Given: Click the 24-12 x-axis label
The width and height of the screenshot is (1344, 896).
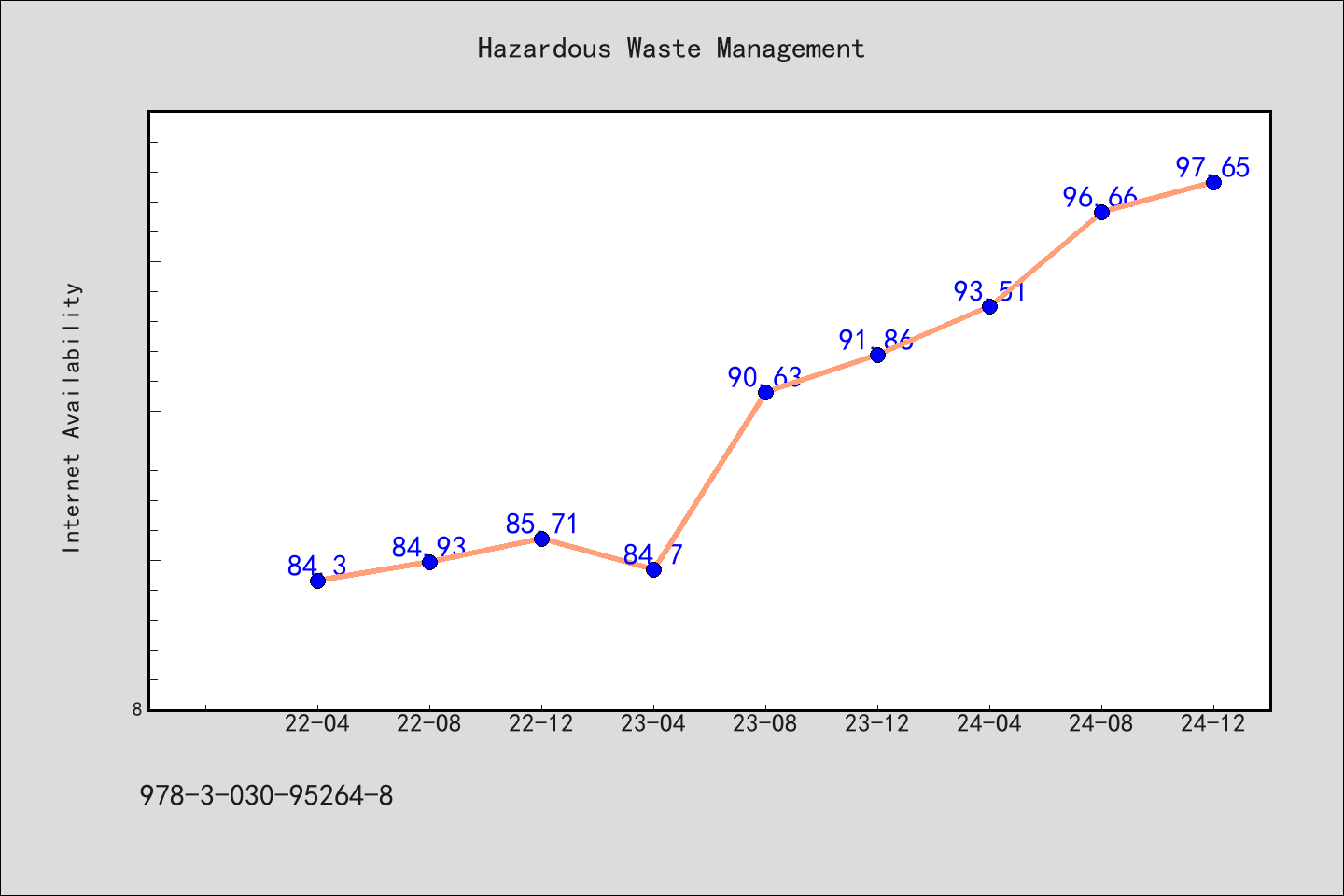Looking at the screenshot, I should (x=1213, y=724).
